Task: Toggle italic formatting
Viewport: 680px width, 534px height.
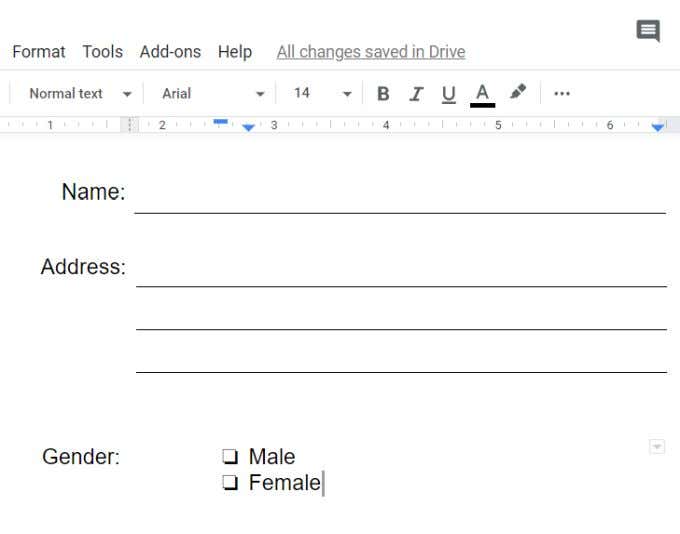Action: (416, 93)
